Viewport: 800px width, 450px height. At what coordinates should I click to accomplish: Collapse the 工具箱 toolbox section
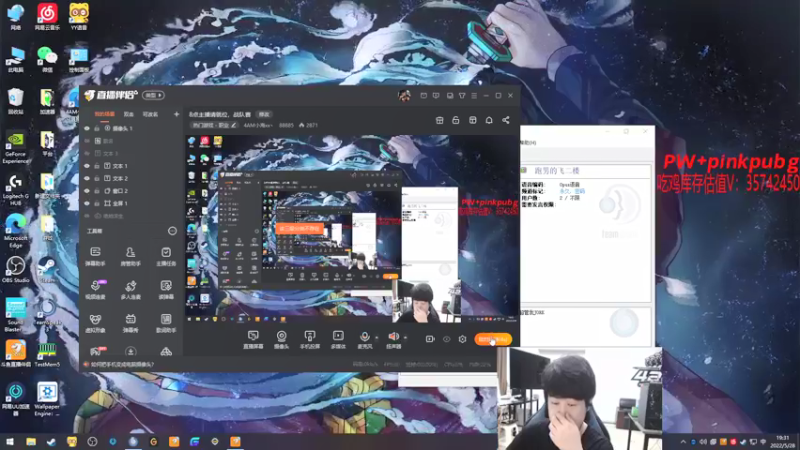tap(172, 231)
